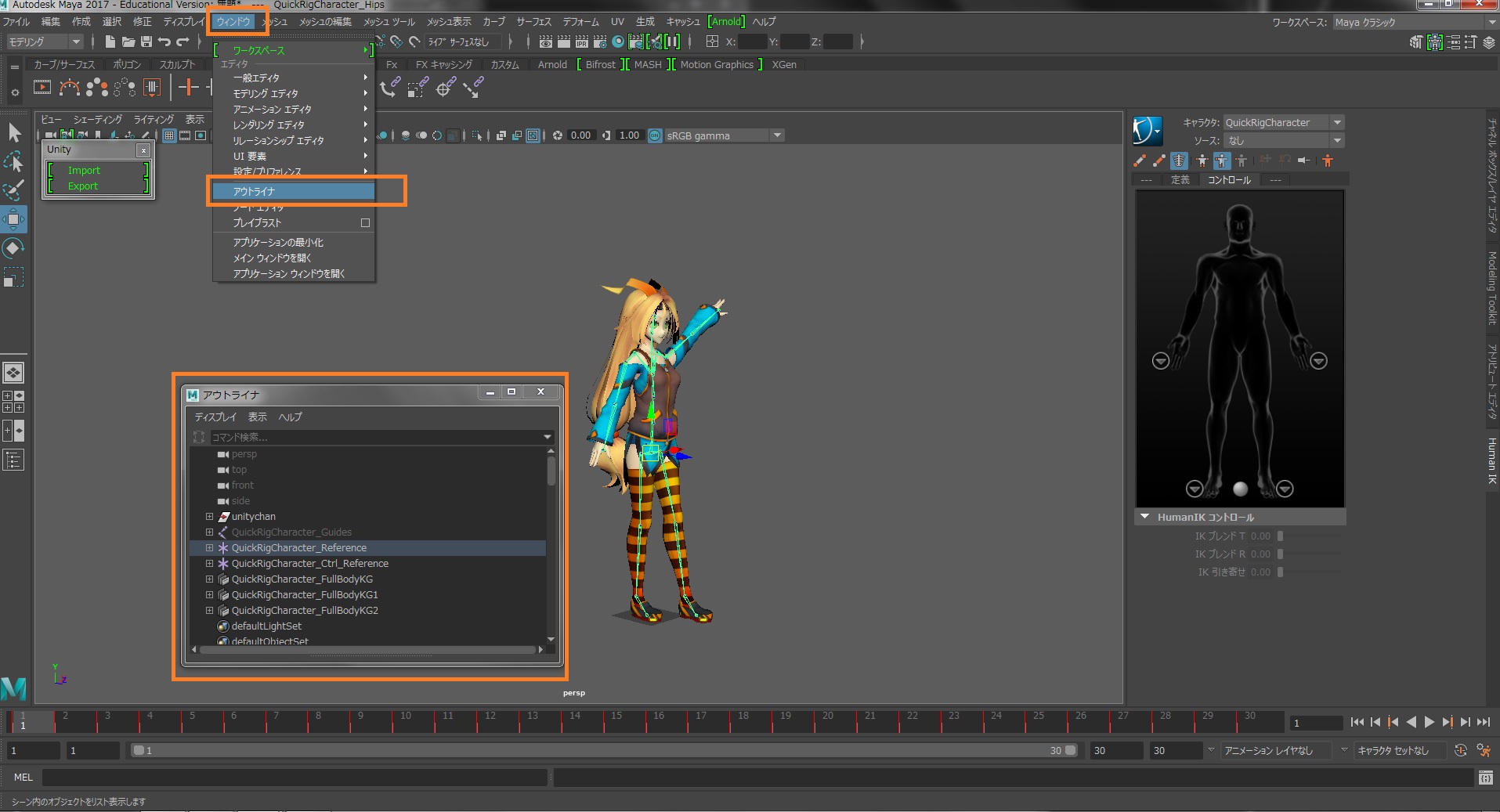Open the IPR render button
1500x812 pixels.
click(x=581, y=42)
